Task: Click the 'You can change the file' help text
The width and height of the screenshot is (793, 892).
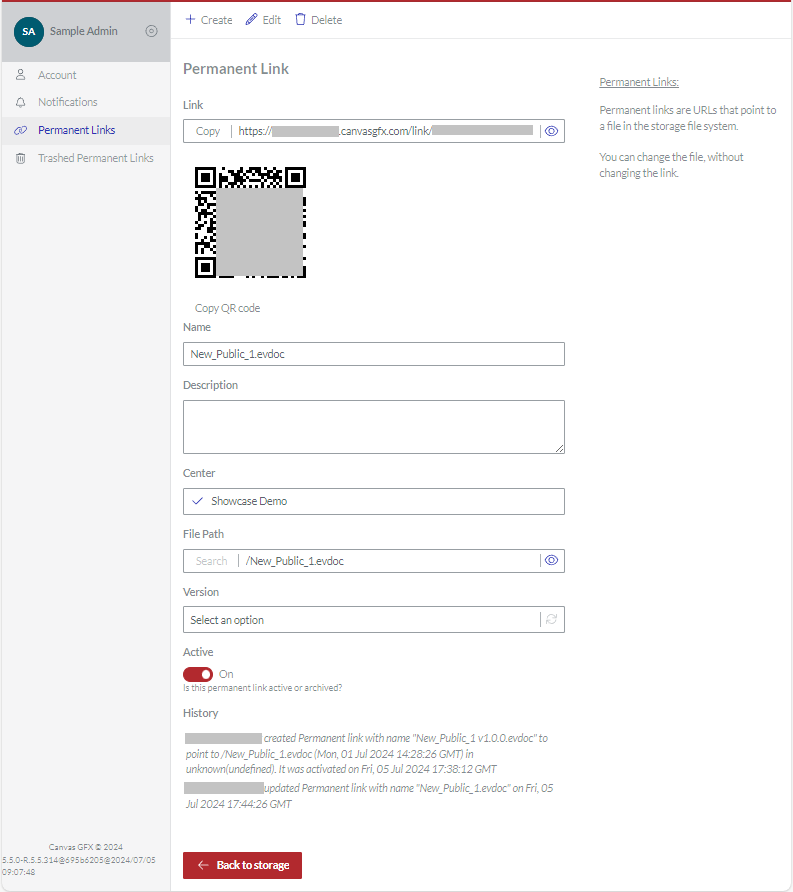Action: (x=671, y=165)
